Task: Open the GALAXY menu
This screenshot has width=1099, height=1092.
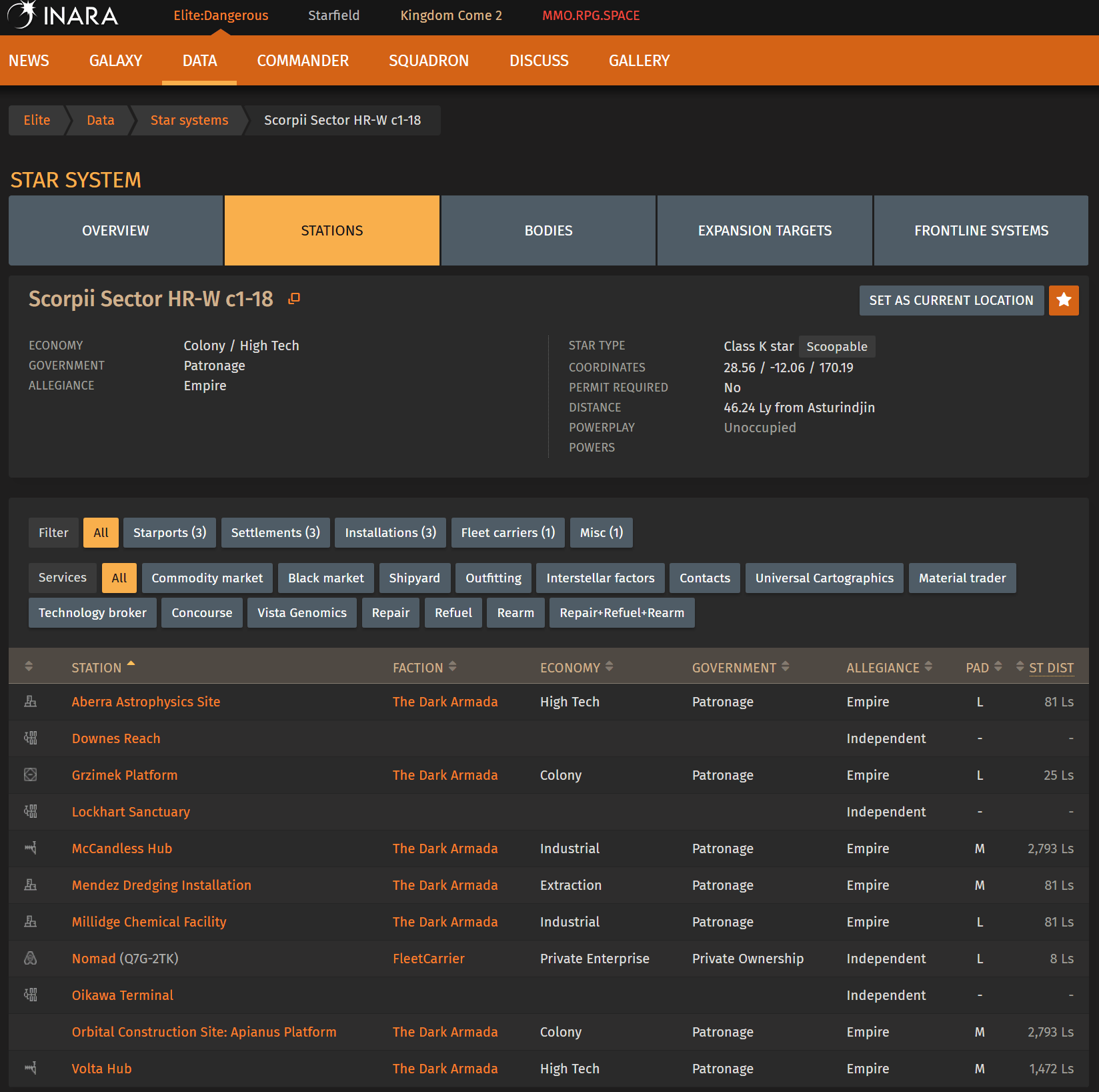Action: pyautogui.click(x=115, y=61)
